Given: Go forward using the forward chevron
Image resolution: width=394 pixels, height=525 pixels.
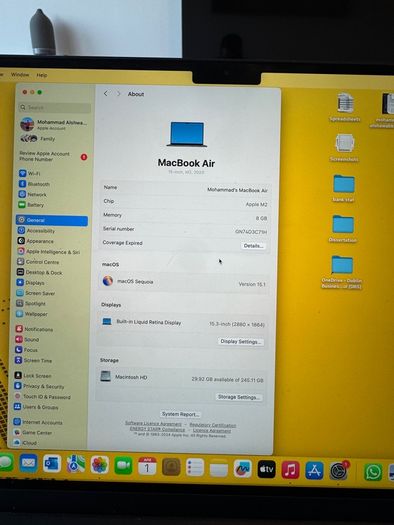Looking at the screenshot, I should click(118, 94).
